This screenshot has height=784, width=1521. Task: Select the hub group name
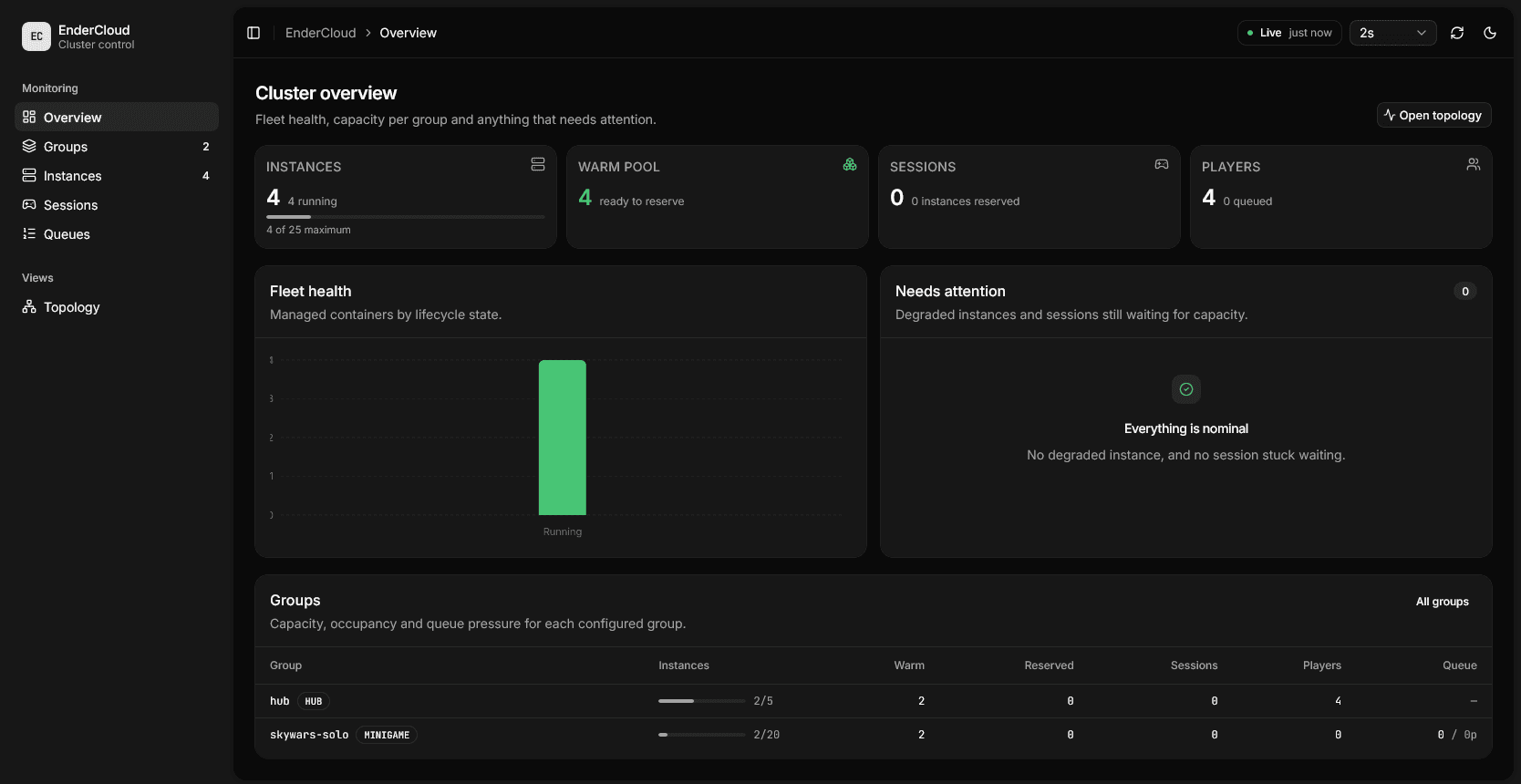click(279, 701)
